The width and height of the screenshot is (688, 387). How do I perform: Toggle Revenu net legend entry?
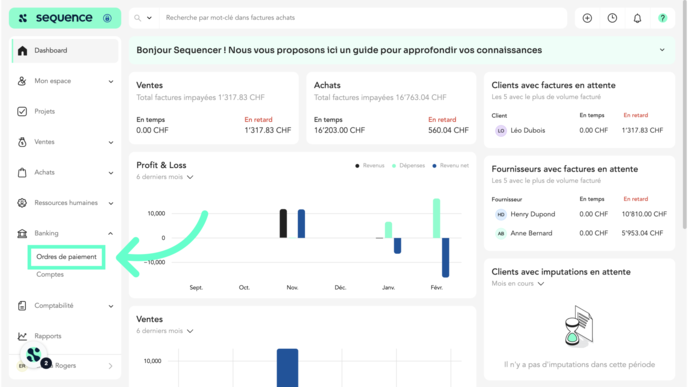point(450,165)
